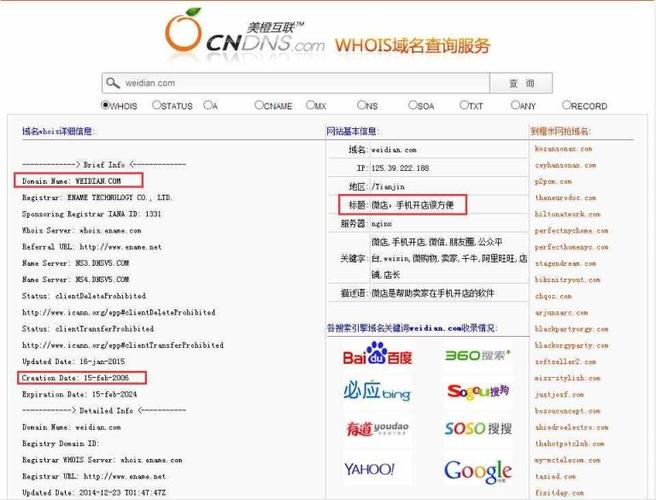This screenshot has width=656, height=500.
Task: Open the perfecthomenyc.com domain link
Action: point(571,247)
